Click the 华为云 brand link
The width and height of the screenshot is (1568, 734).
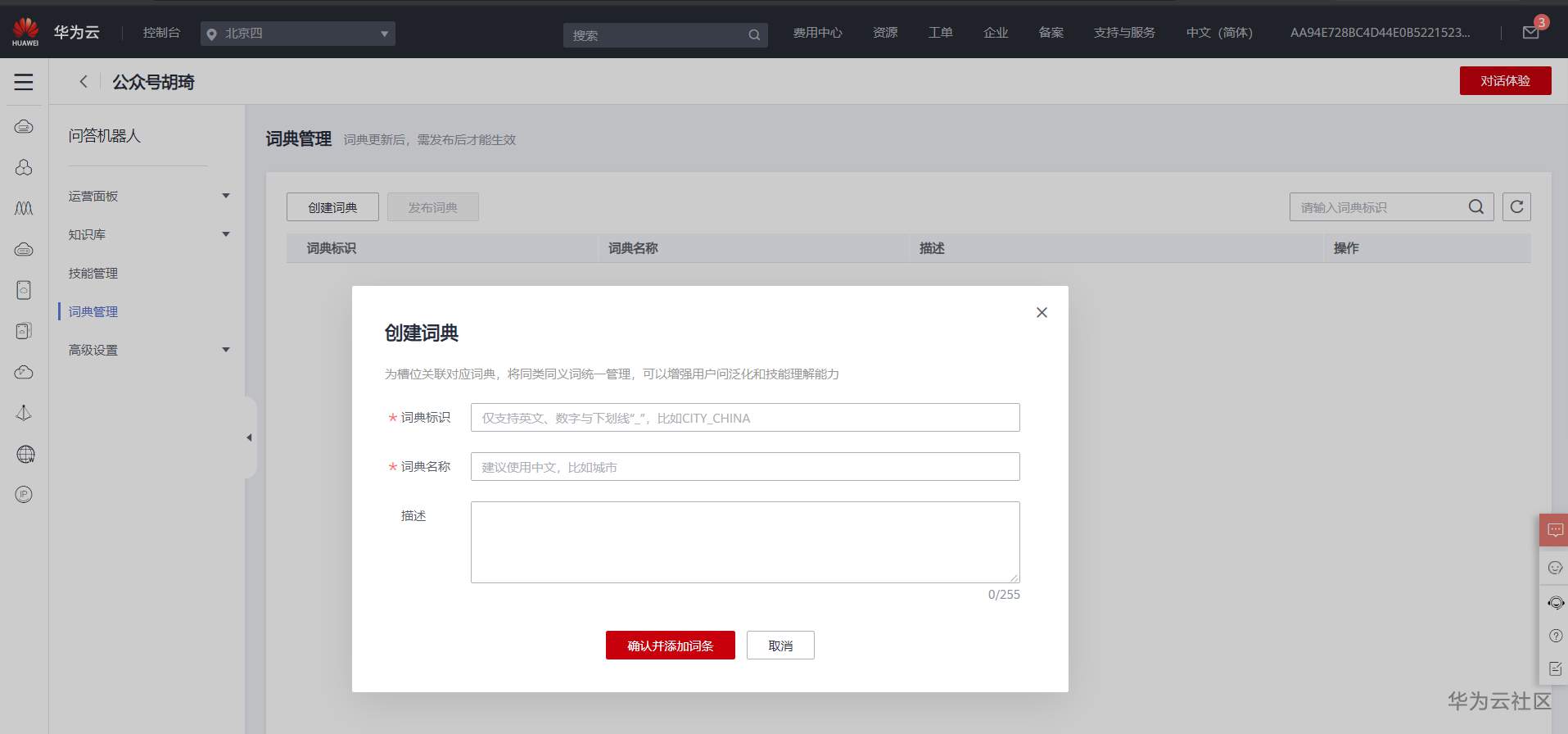[77, 32]
